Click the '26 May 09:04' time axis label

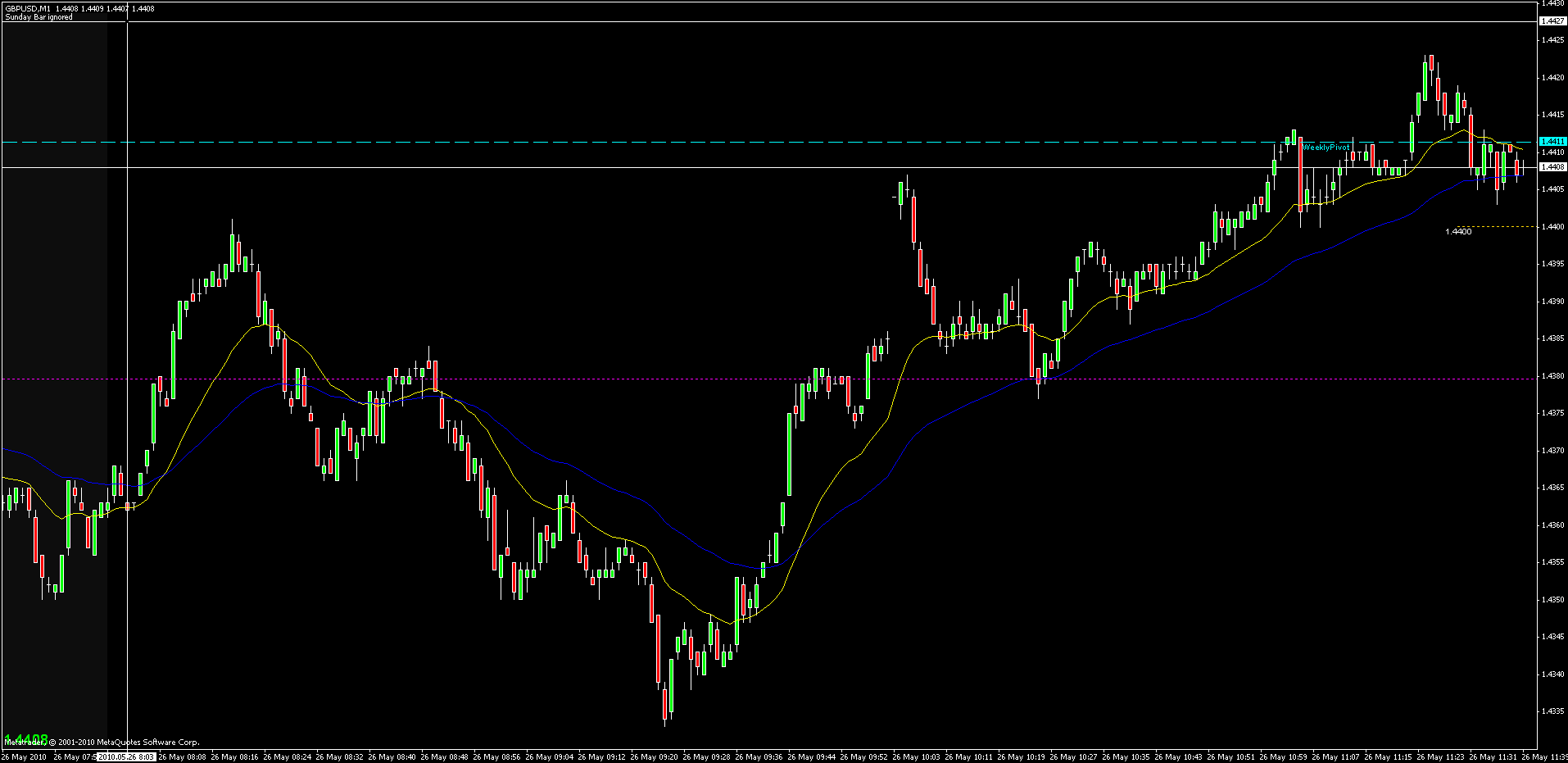coord(549,757)
